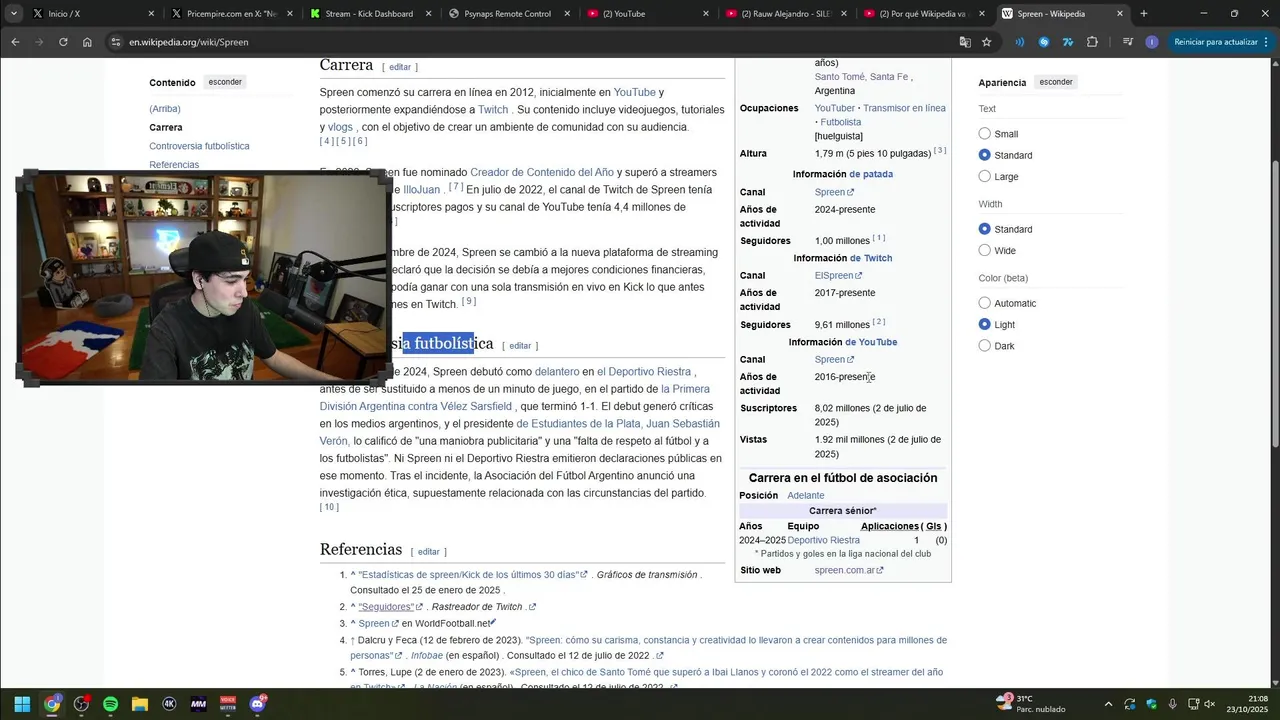Switch to the Rauw Alejandro YouTube tab
The height and width of the screenshot is (720, 1280).
[786, 14]
